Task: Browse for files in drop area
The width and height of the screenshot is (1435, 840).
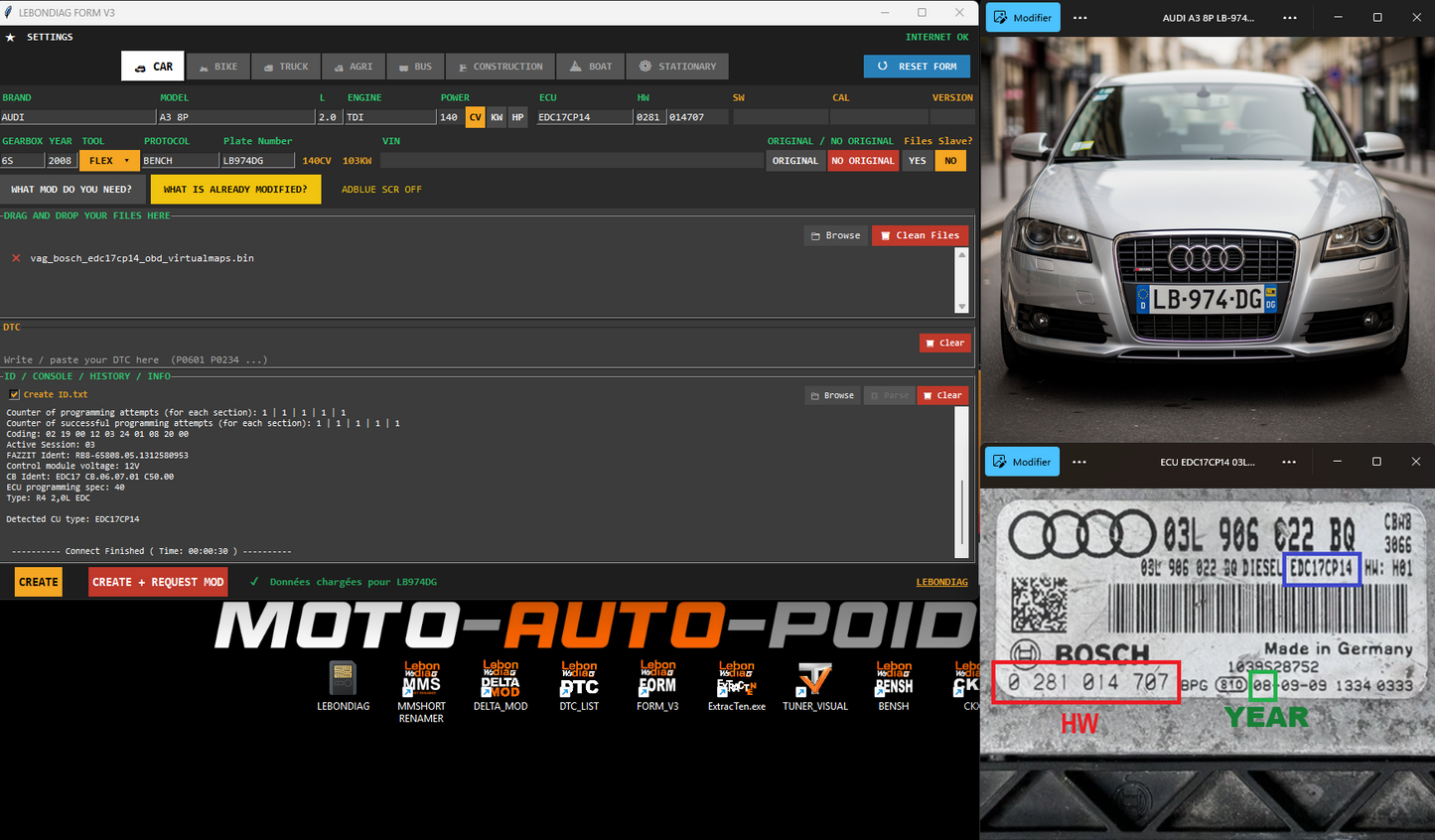Action: click(836, 235)
